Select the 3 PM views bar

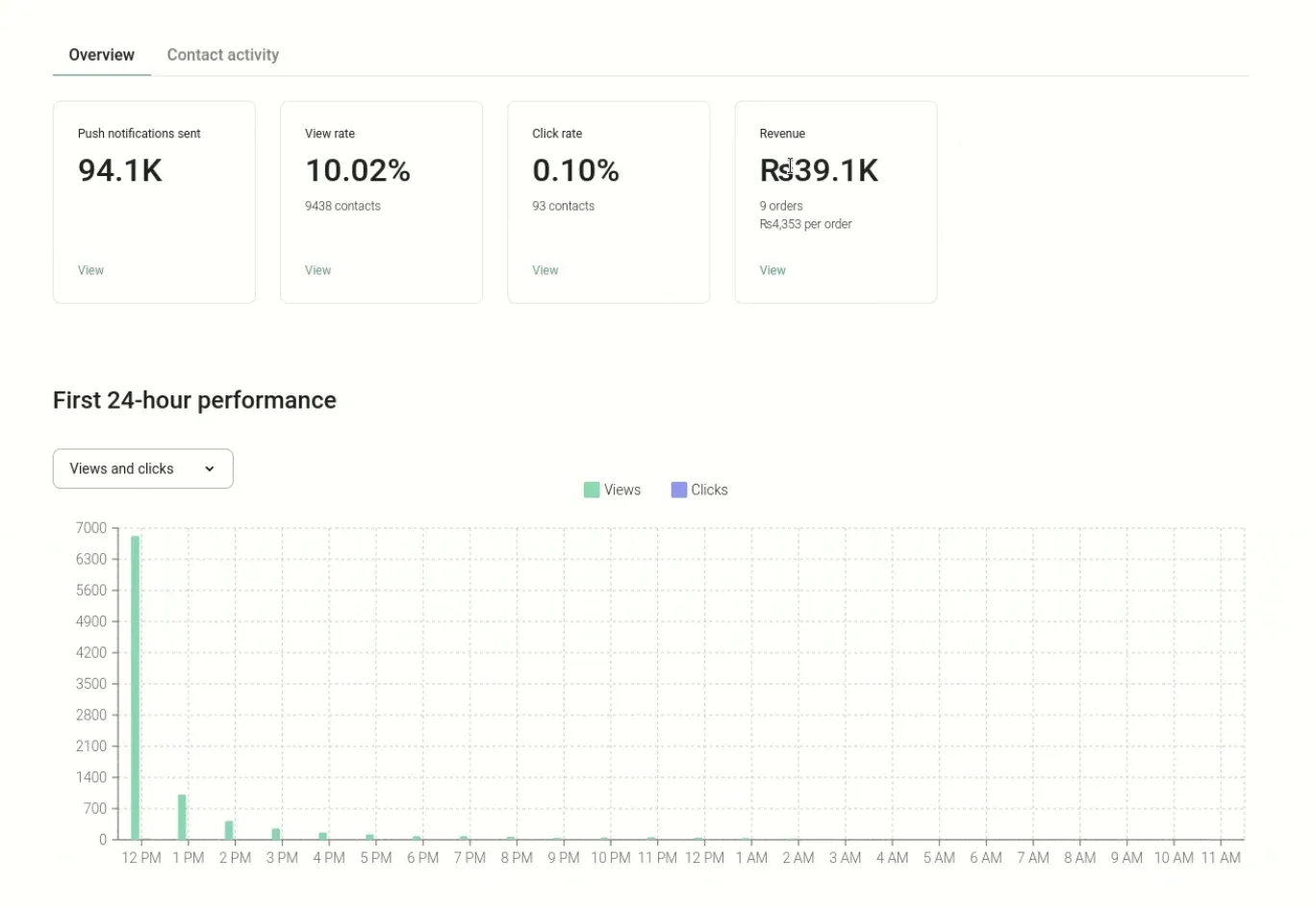coord(276,834)
